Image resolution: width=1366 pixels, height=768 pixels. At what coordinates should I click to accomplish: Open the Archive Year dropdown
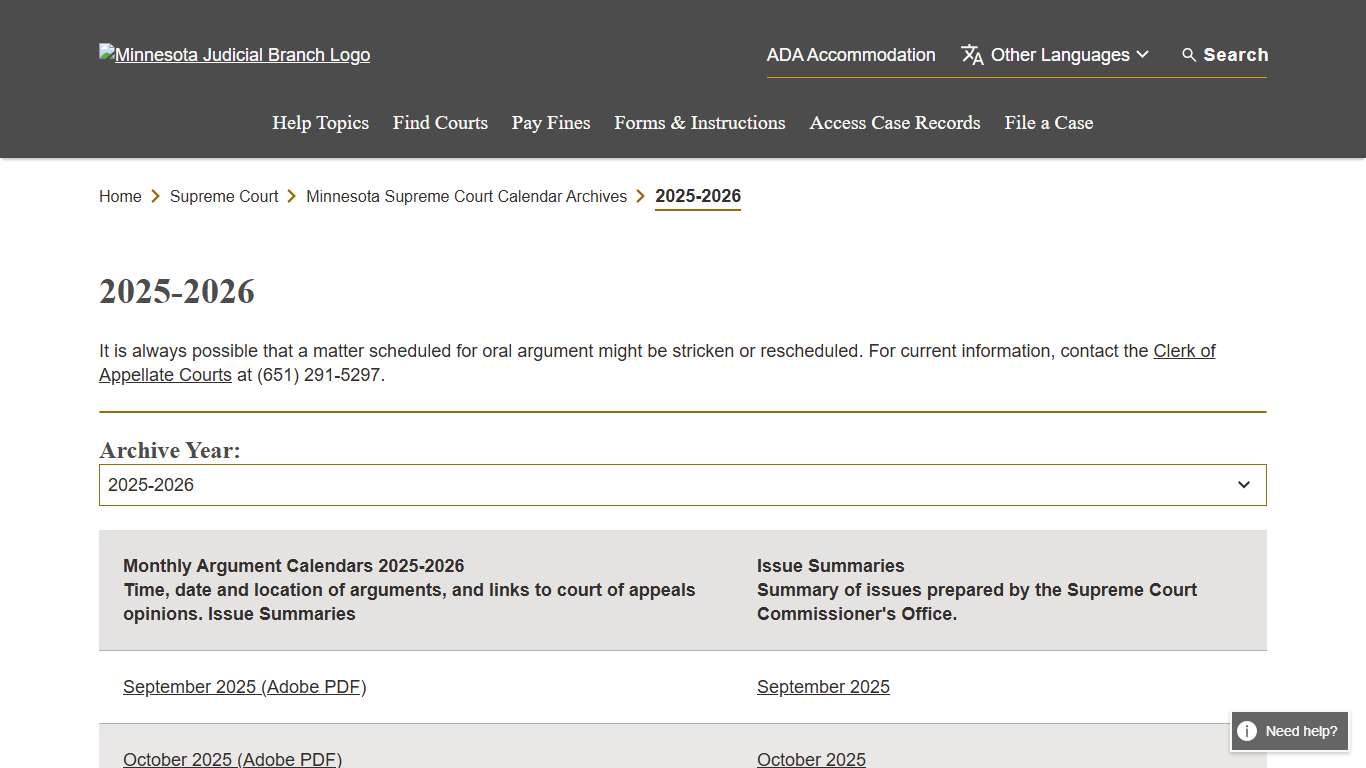682,485
